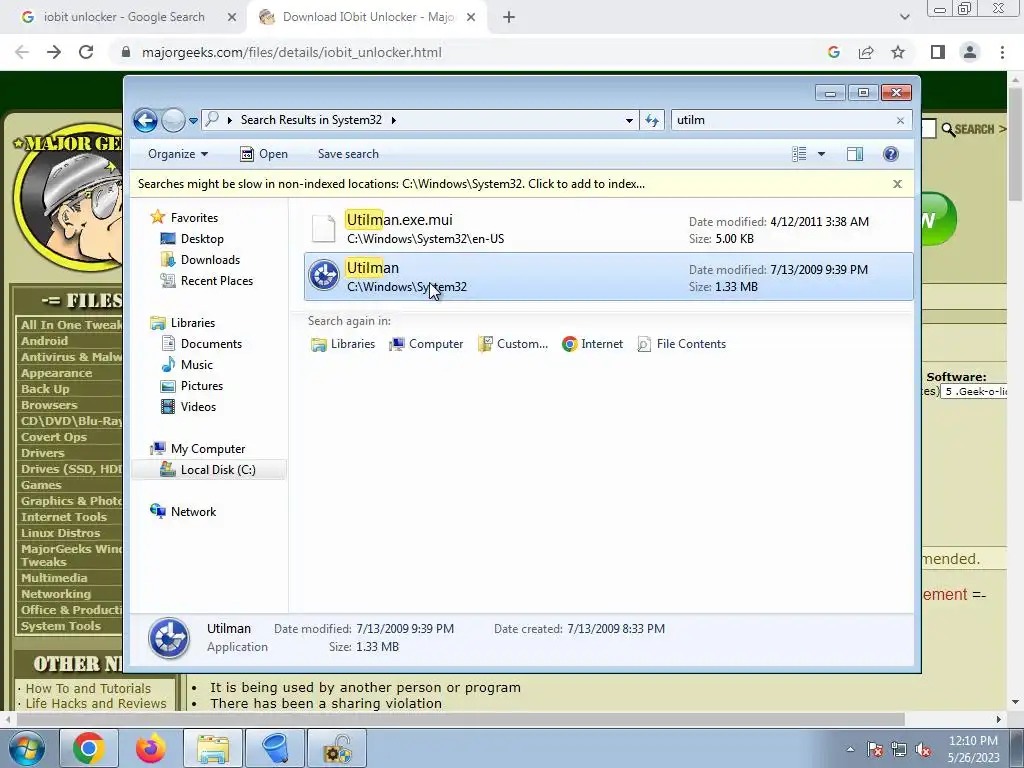Select the Utilman.exe.mui file result
Screen dimensions: 1024x768
[x=609, y=229]
